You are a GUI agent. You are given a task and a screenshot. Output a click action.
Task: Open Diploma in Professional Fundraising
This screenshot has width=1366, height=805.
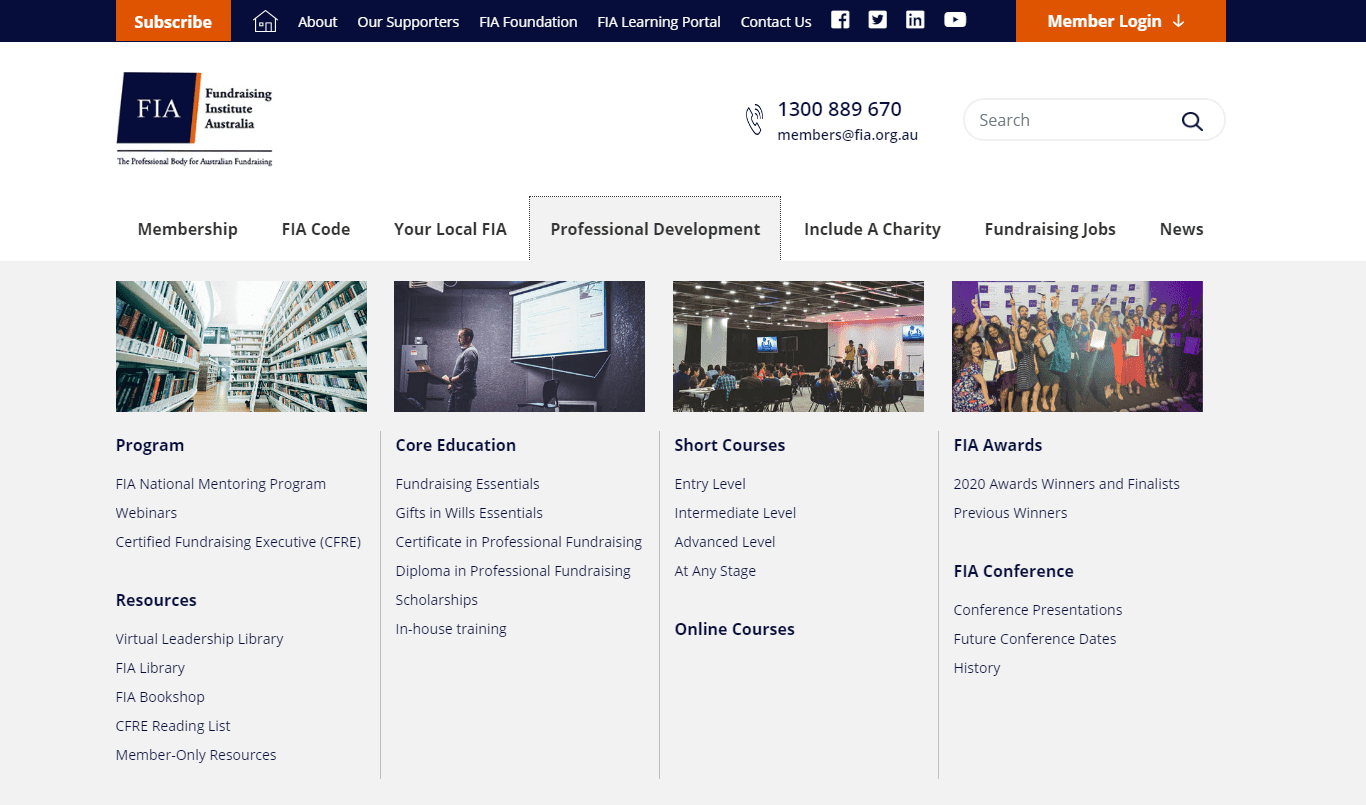pos(513,571)
